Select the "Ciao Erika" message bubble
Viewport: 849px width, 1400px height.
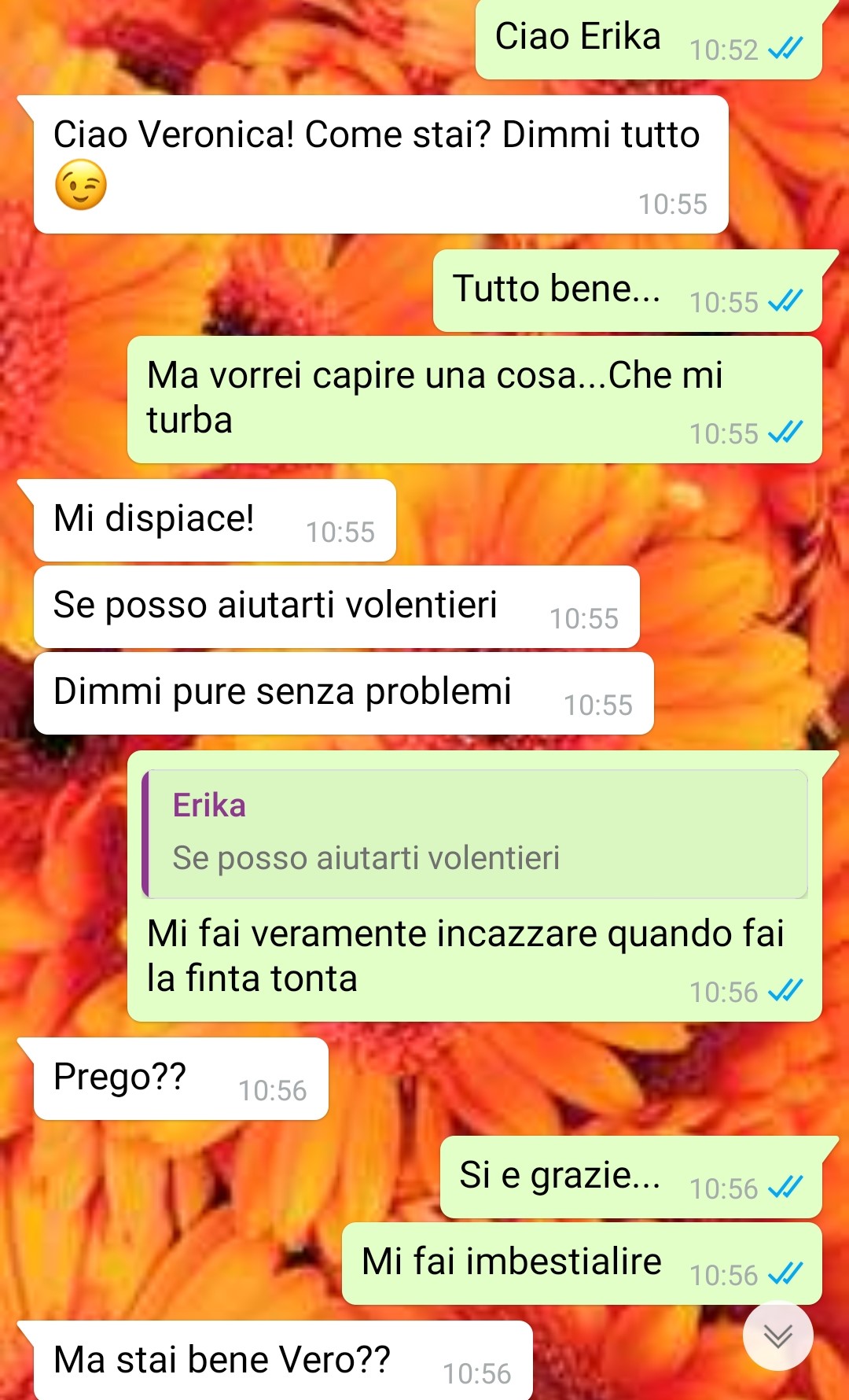pos(649,39)
